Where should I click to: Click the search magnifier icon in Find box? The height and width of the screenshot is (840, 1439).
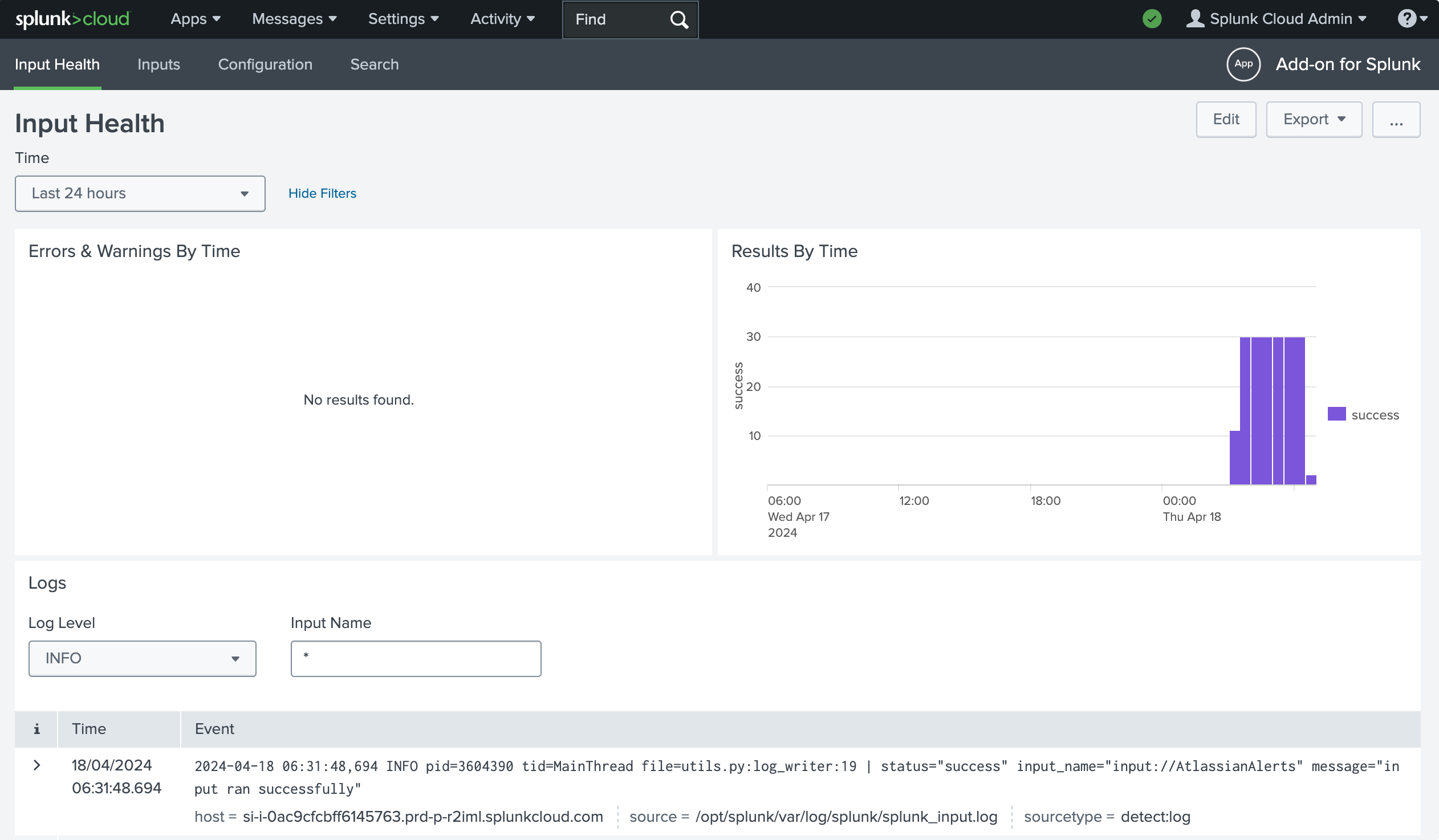678,19
